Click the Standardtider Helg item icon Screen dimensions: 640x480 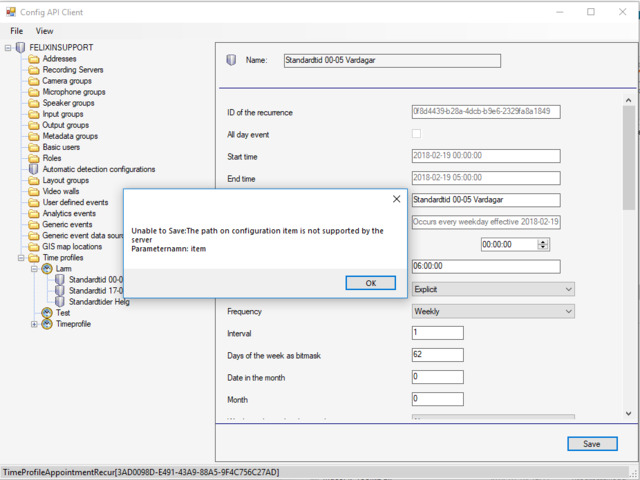60,301
